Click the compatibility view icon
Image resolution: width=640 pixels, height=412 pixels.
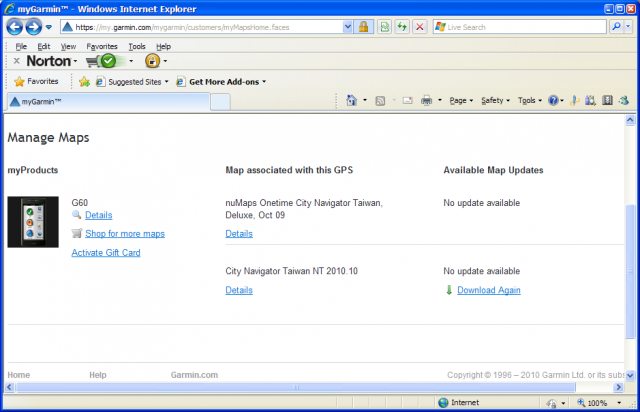[384, 27]
